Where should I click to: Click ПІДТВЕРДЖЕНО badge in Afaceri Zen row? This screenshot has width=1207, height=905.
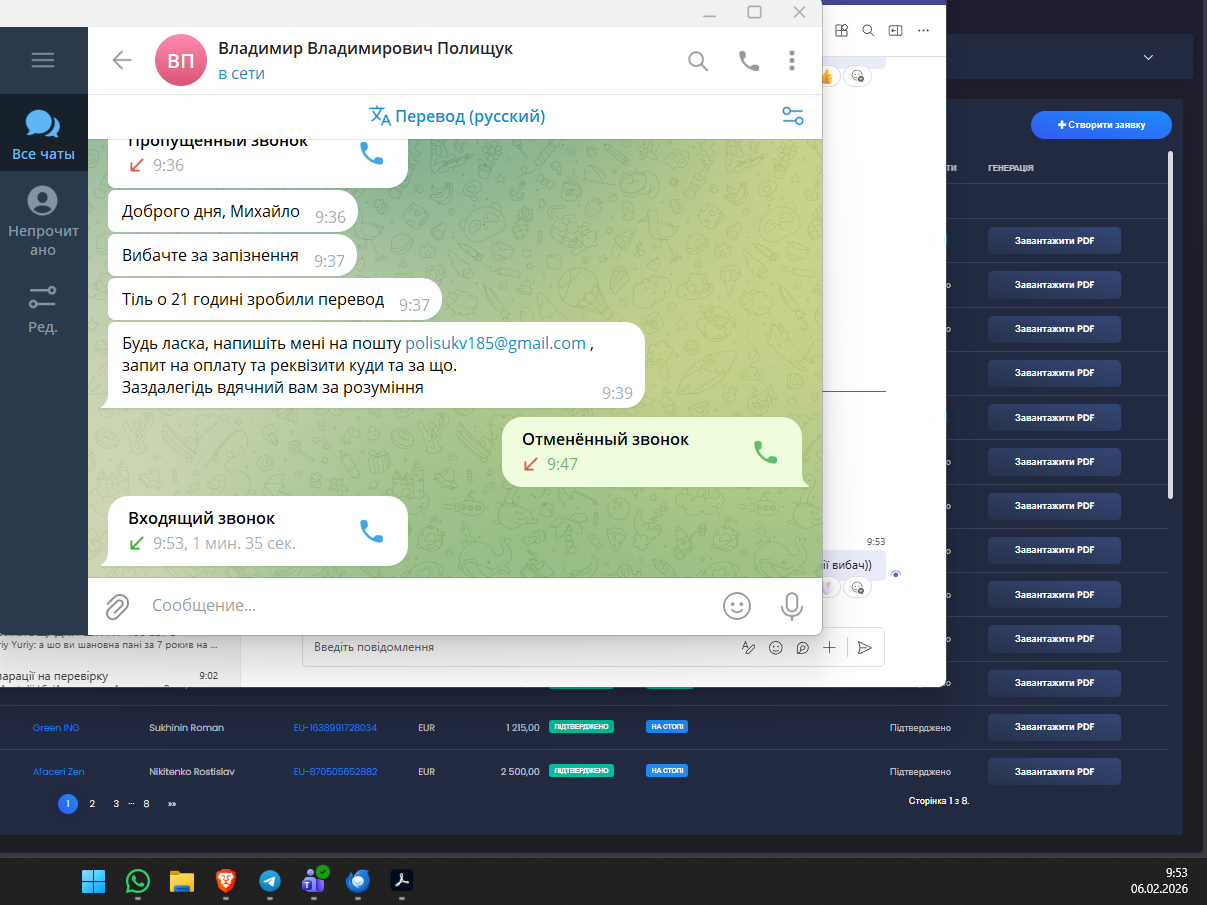pyautogui.click(x=581, y=771)
